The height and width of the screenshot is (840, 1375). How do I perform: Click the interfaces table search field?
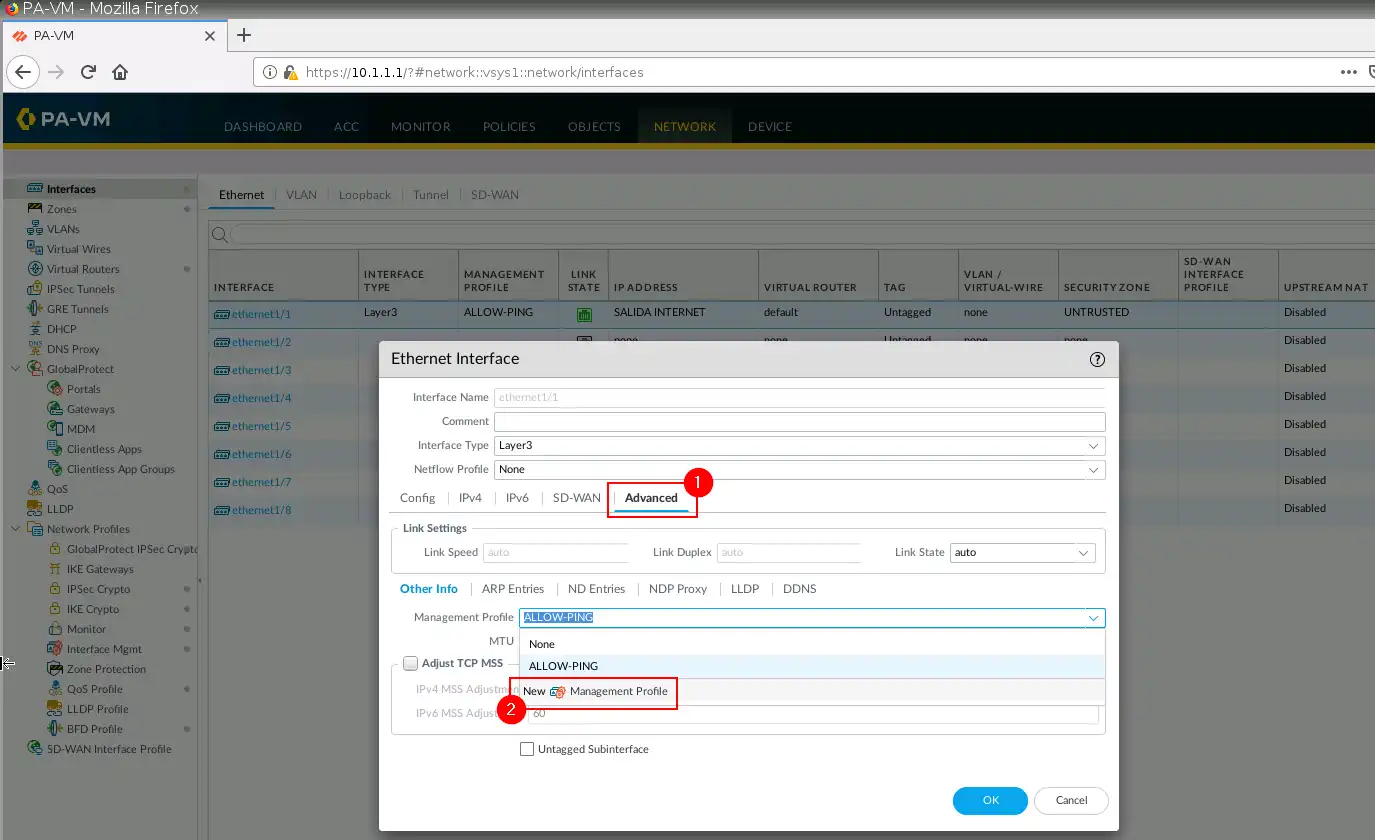pos(800,235)
